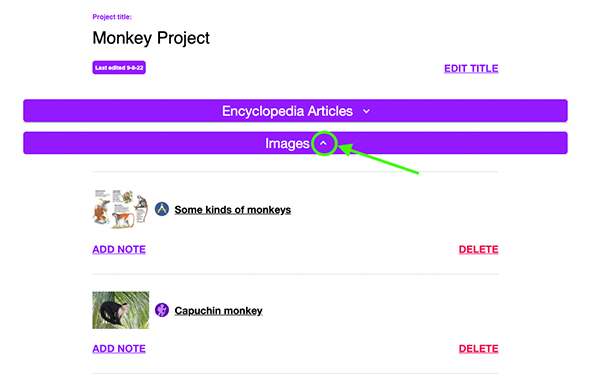Open the monkeys illustration thumbnail
The image size is (600, 376).
click(121, 209)
